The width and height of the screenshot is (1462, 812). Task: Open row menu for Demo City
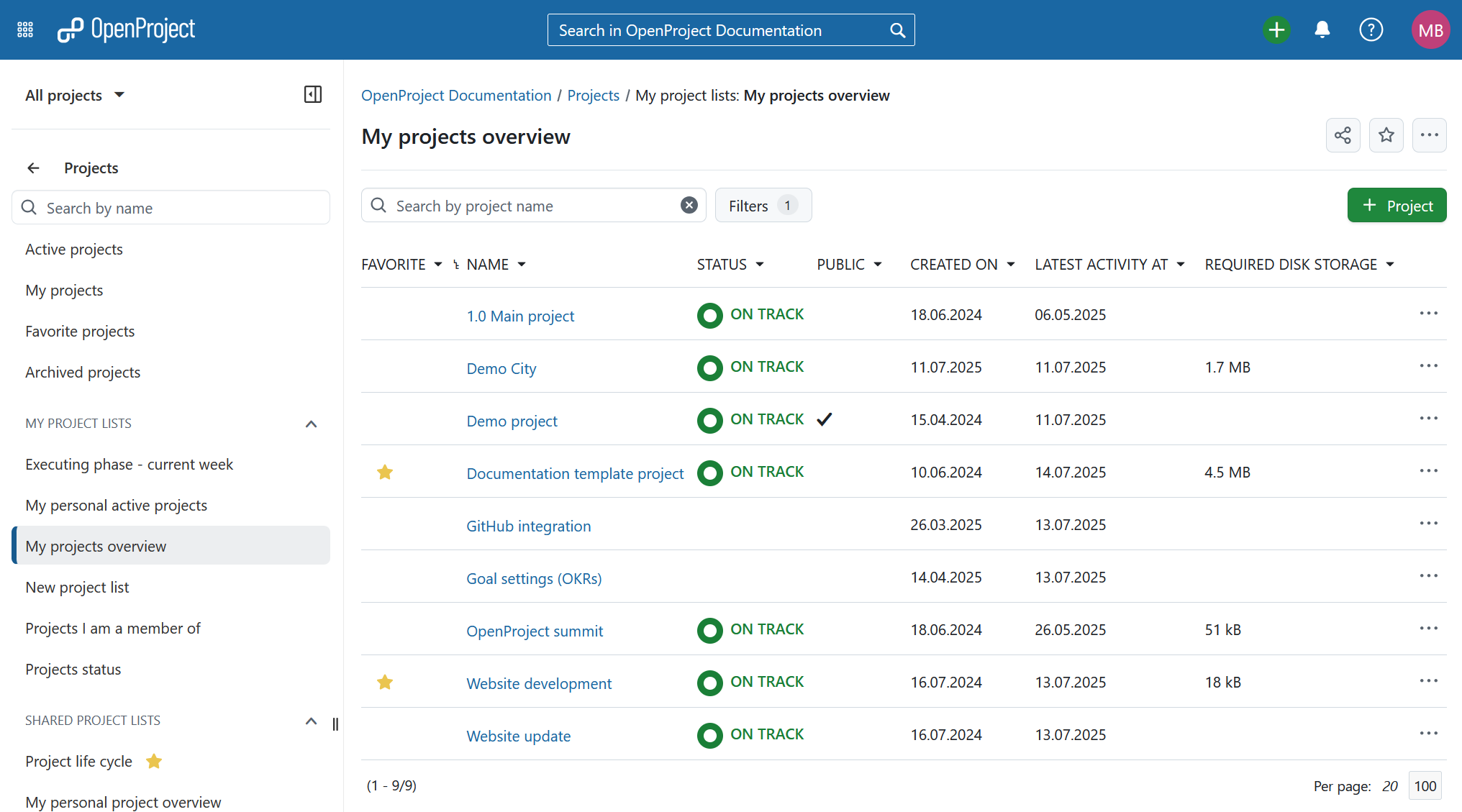[x=1429, y=366]
